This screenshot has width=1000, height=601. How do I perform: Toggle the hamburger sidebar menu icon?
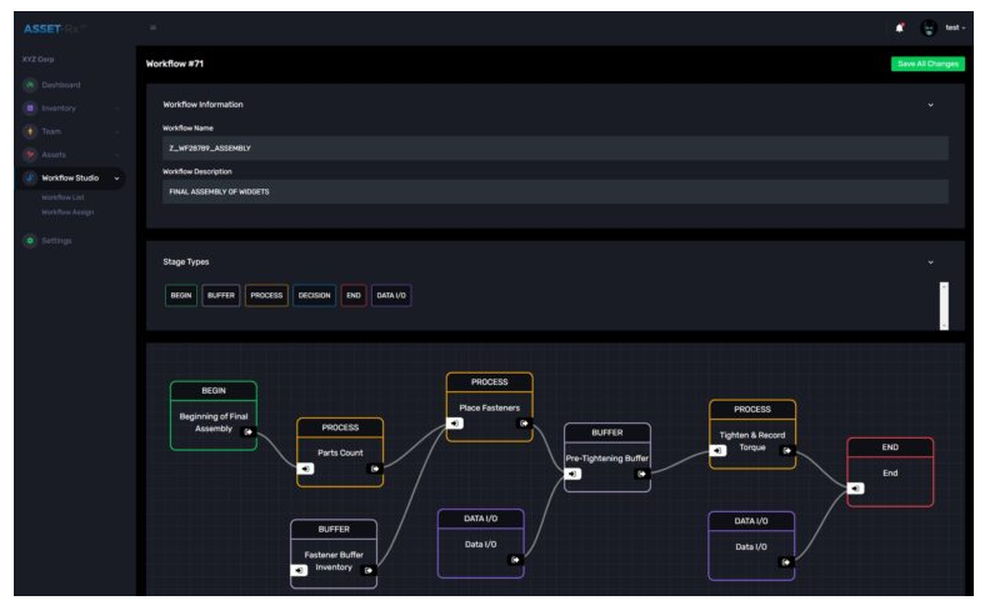(x=153, y=27)
